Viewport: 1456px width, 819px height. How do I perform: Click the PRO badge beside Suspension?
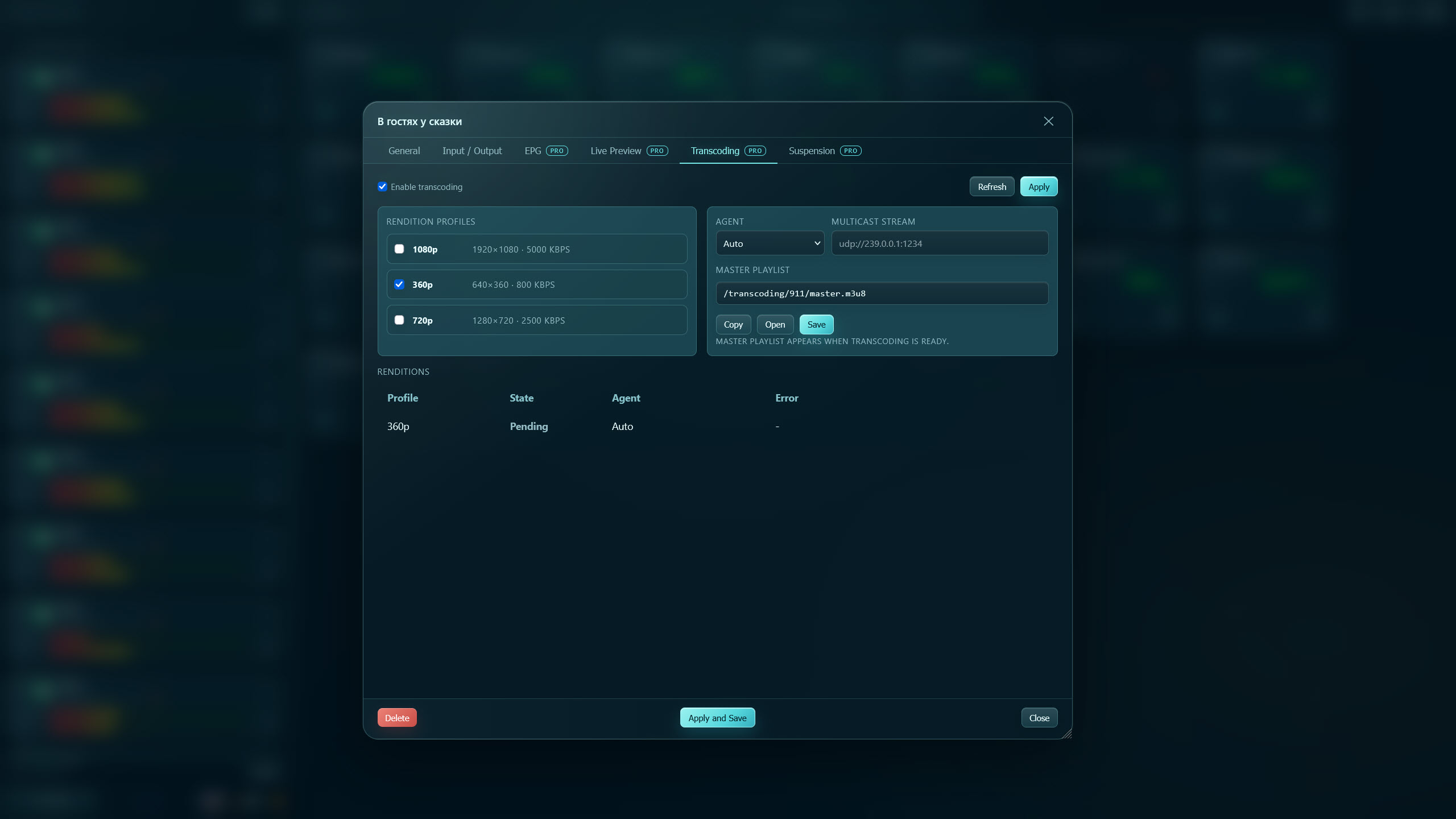tap(850, 151)
